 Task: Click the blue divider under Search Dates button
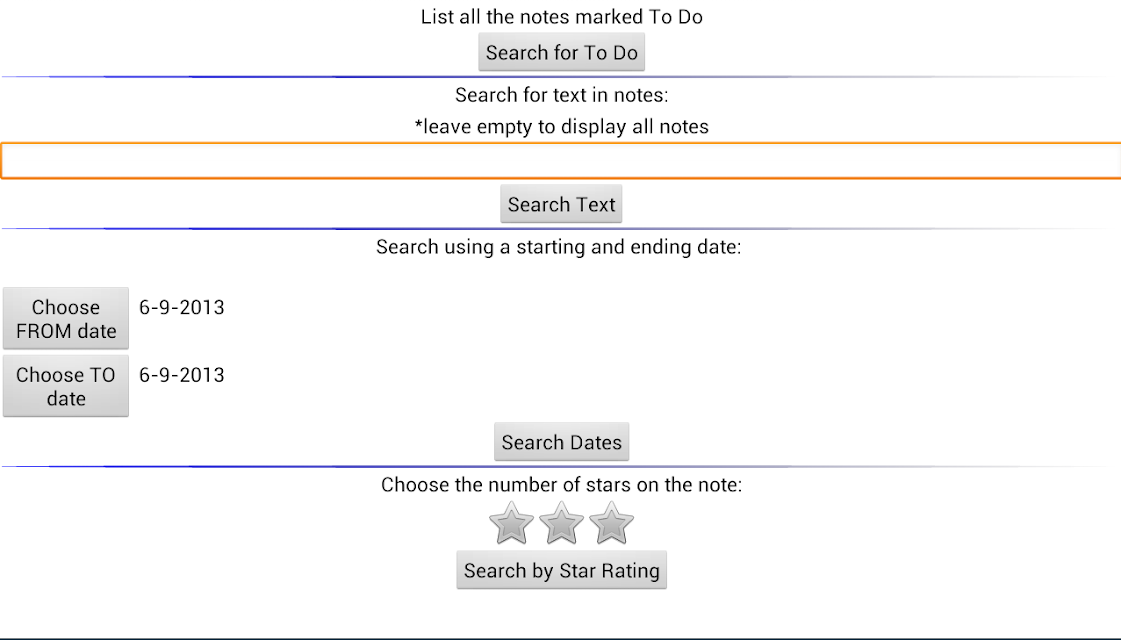point(560,466)
